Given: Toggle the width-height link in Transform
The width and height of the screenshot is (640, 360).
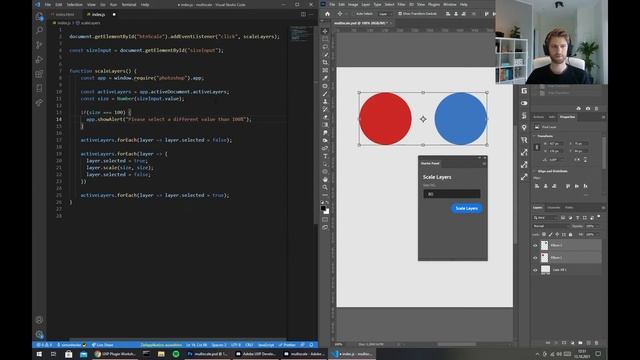Looking at the screenshot, I should pyautogui.click(x=537, y=147).
